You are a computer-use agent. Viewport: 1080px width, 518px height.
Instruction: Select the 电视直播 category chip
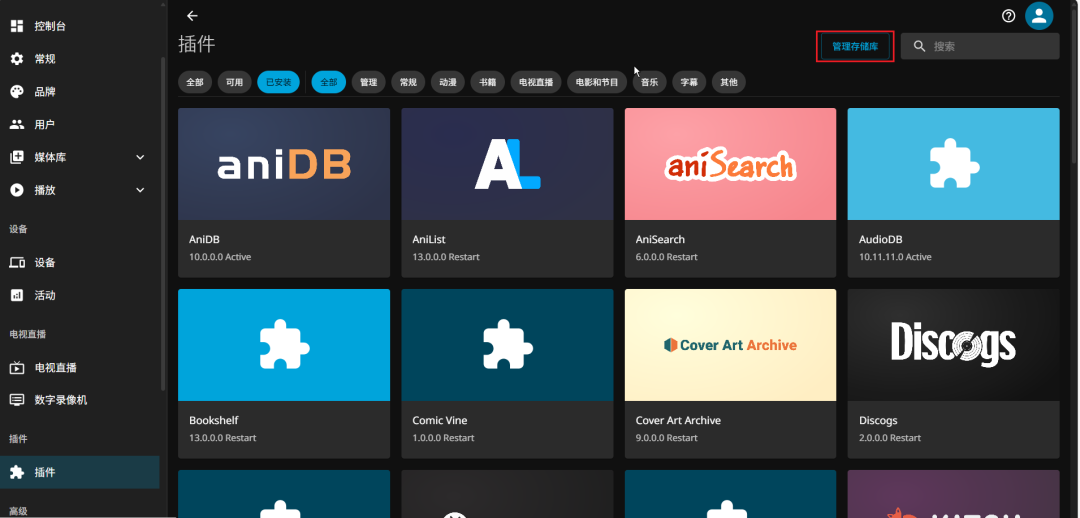(537, 82)
